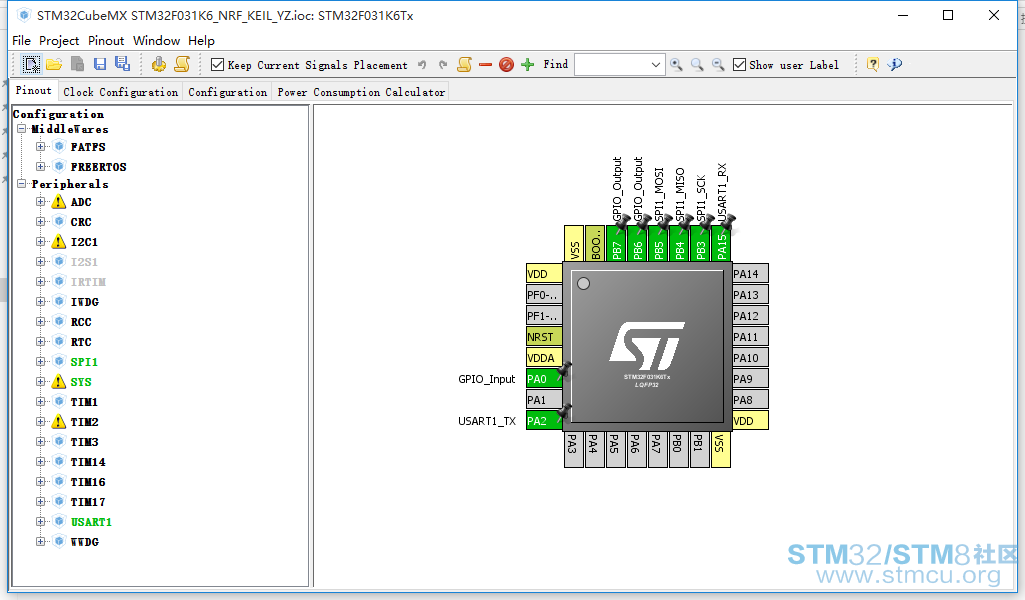Toggle Show user Label checkbox
Image resolution: width=1025 pixels, height=600 pixels.
(x=739, y=65)
